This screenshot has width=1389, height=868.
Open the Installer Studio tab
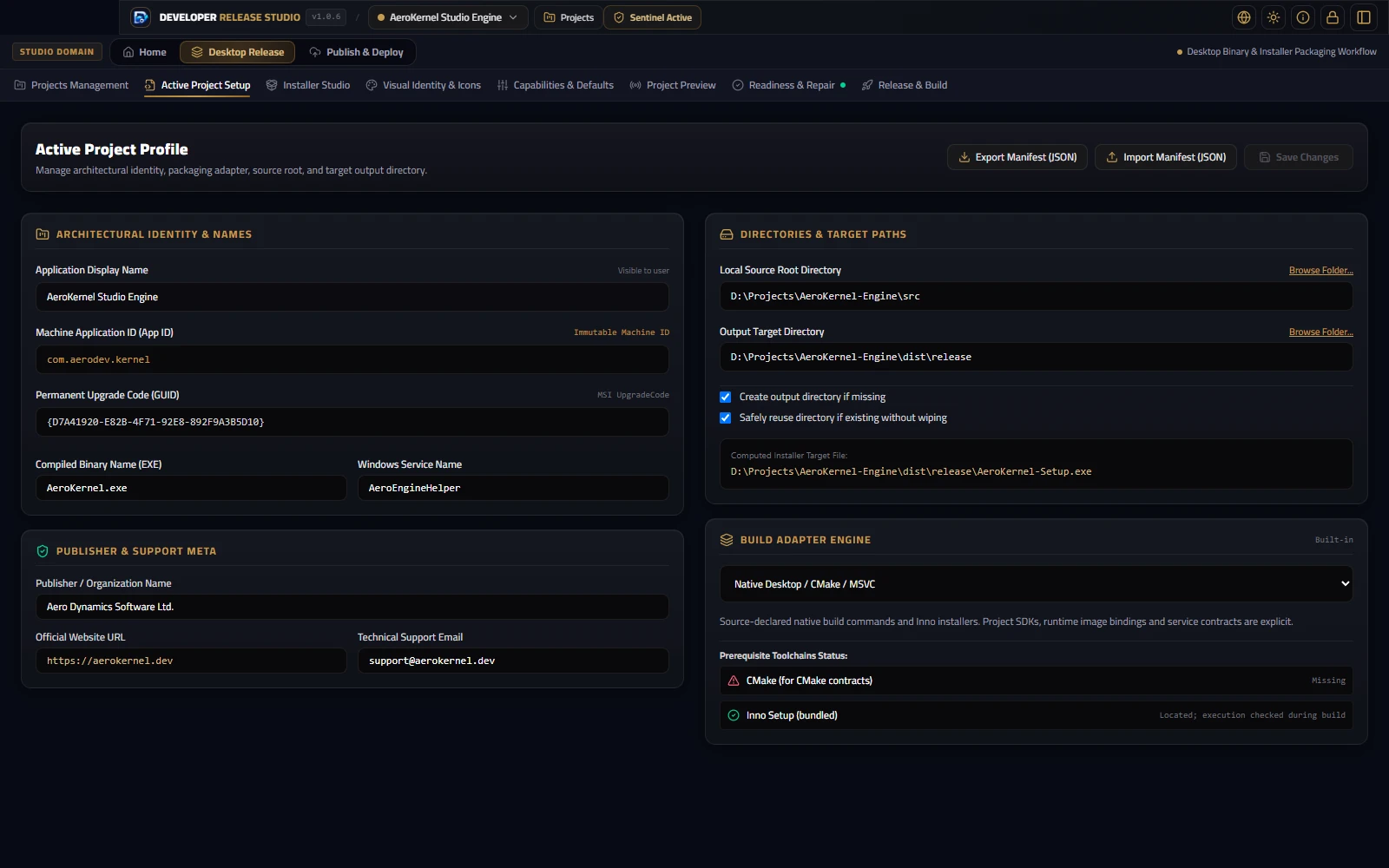tap(308, 85)
